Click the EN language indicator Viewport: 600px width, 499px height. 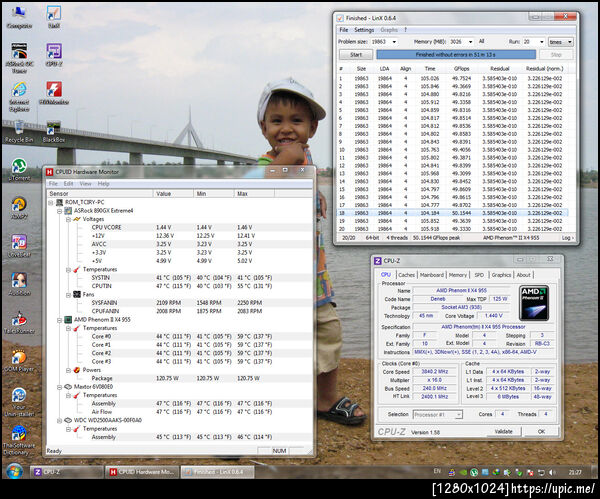pyautogui.click(x=437, y=471)
